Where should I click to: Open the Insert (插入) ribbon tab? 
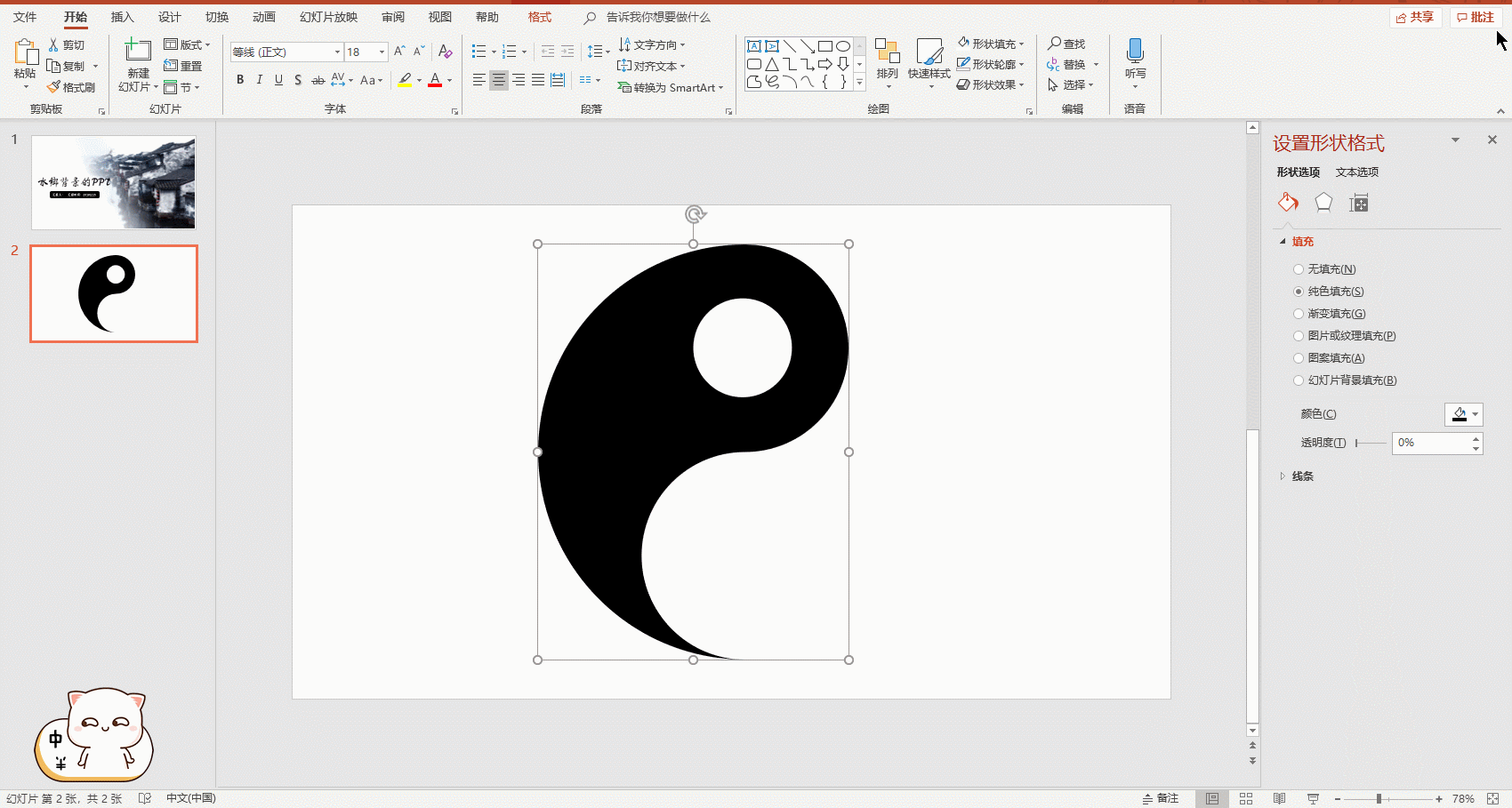[122, 17]
